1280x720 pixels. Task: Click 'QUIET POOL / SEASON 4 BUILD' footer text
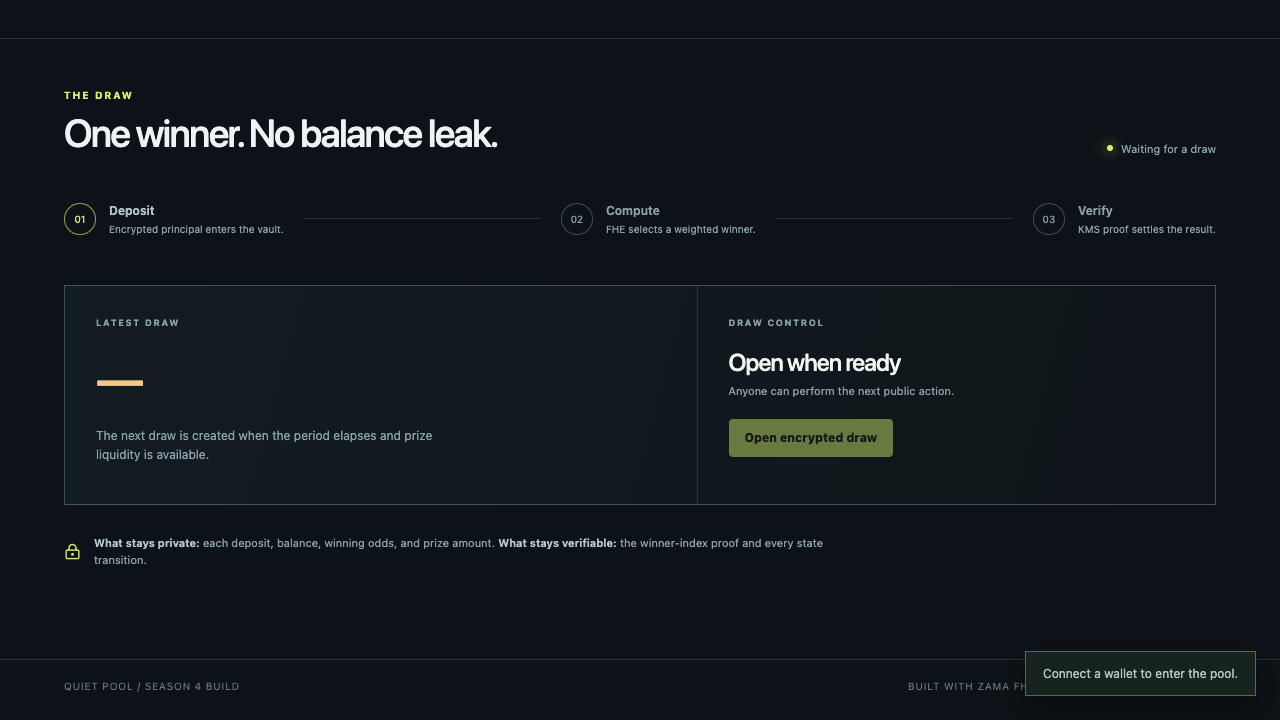[152, 687]
